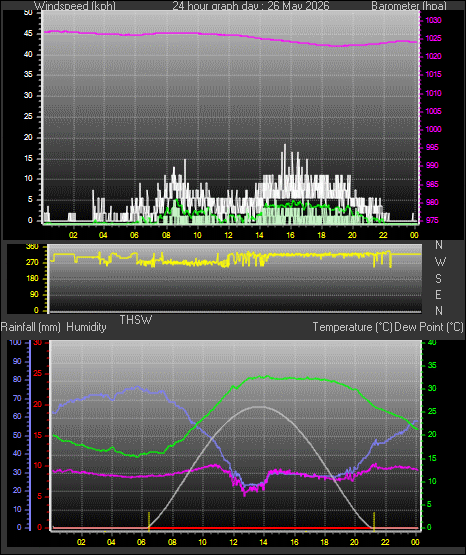Click the 100 humidity scale value
This screenshot has height=555, width=466.
point(16,343)
